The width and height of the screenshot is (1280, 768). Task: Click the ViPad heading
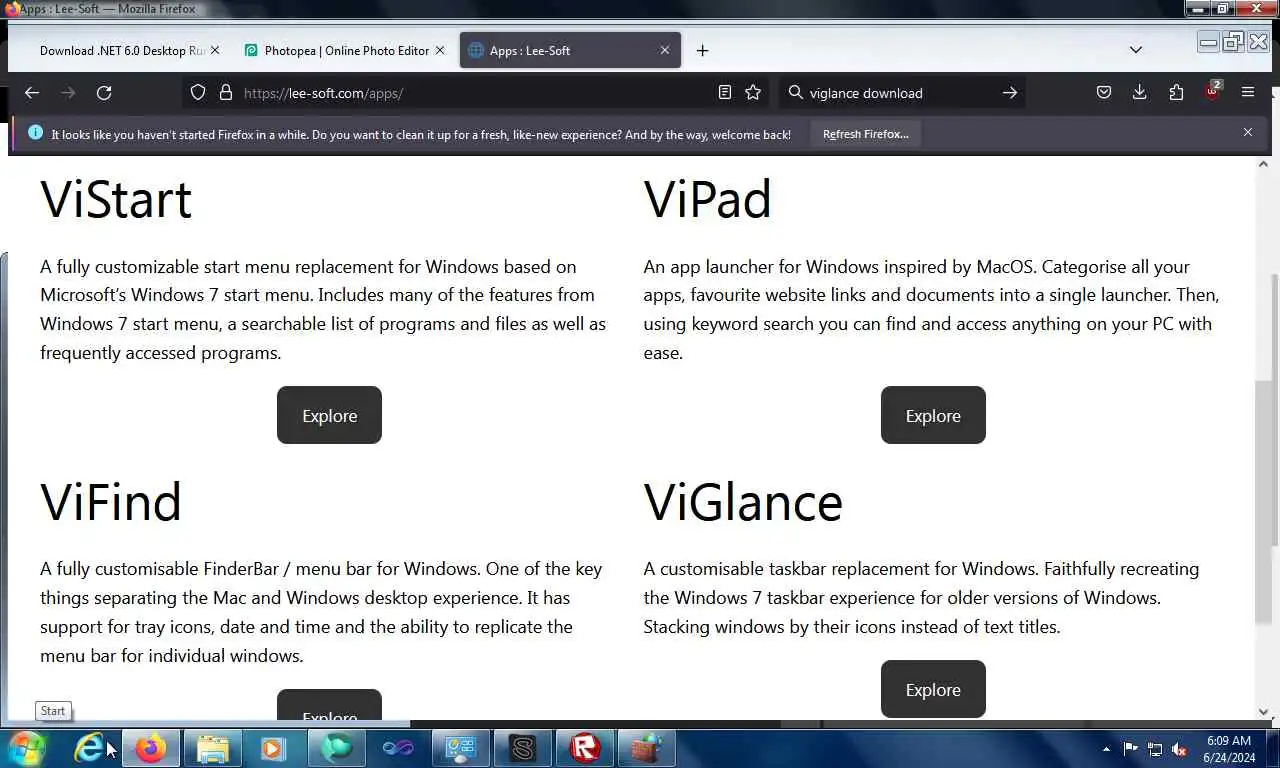pos(708,200)
